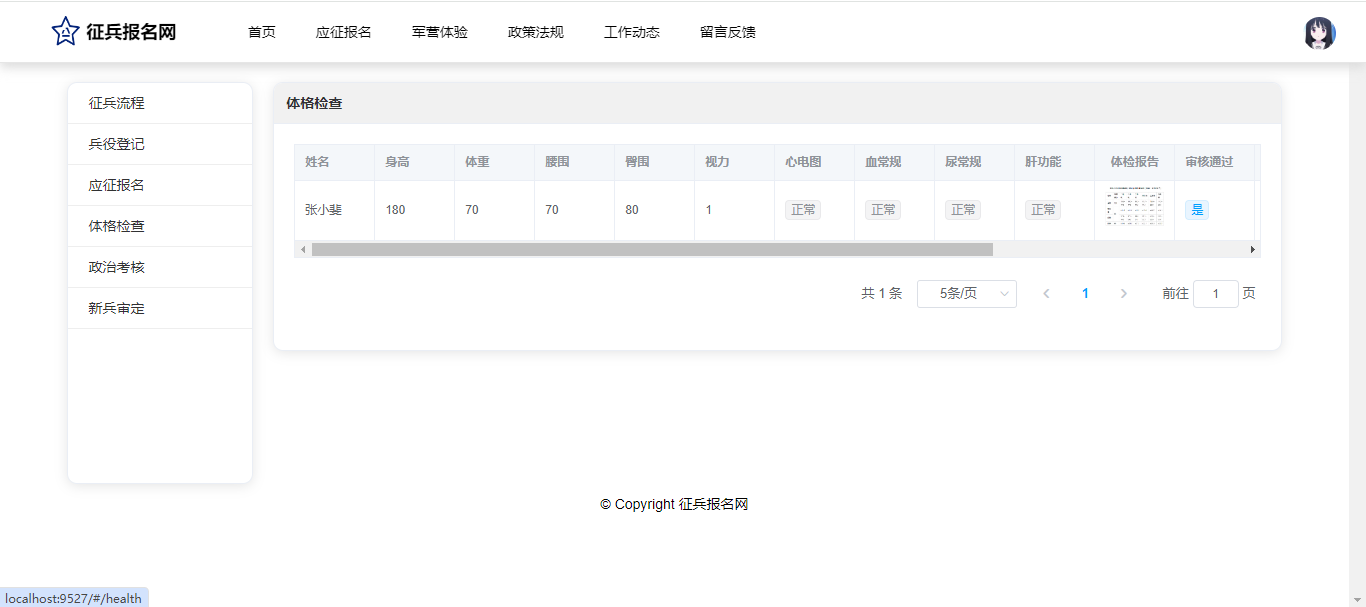The height and width of the screenshot is (607, 1366).
Task: Open 政策法规 in top navigation
Action: (x=536, y=32)
